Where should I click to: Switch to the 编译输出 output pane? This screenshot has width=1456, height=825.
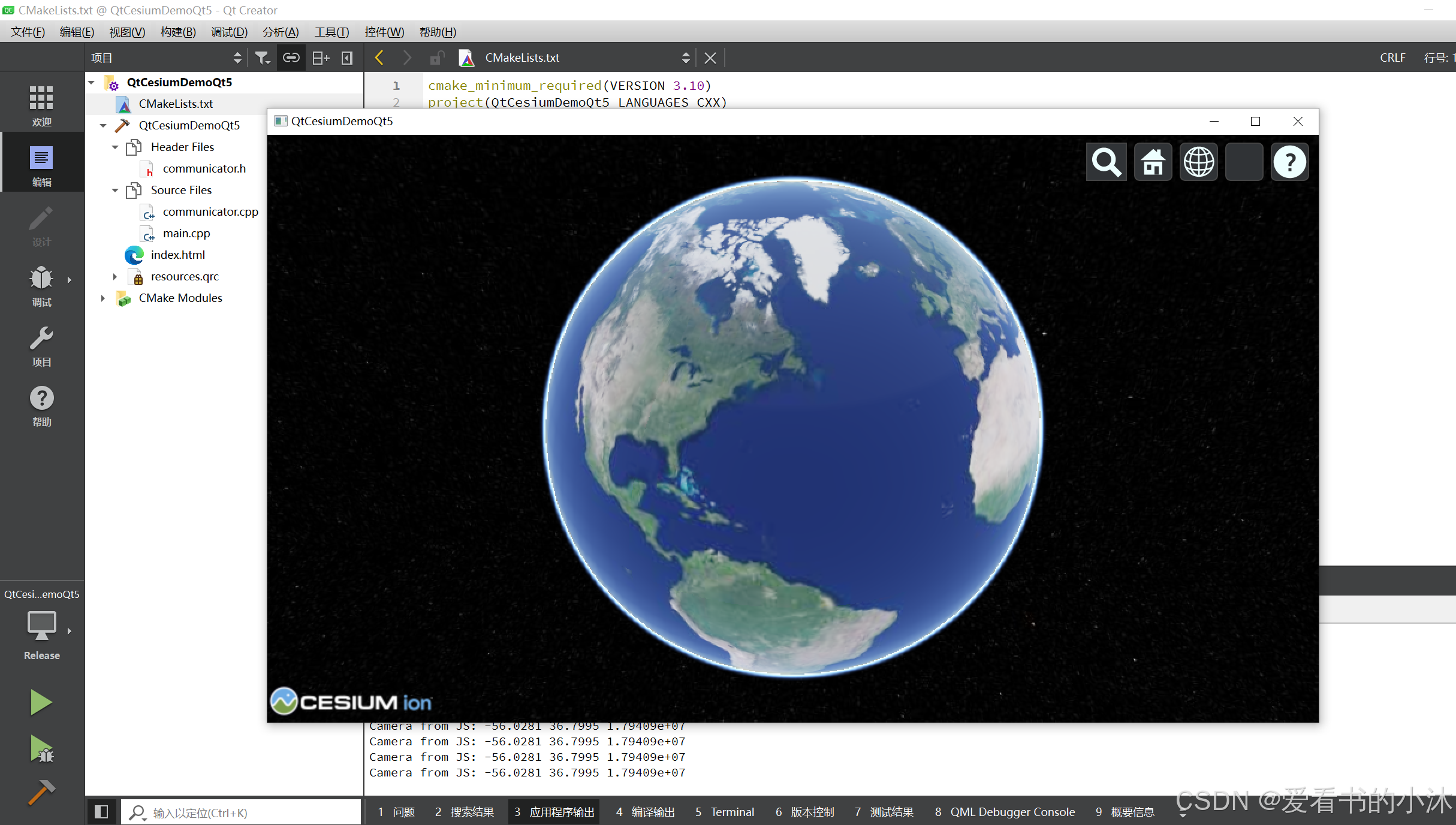(646, 812)
